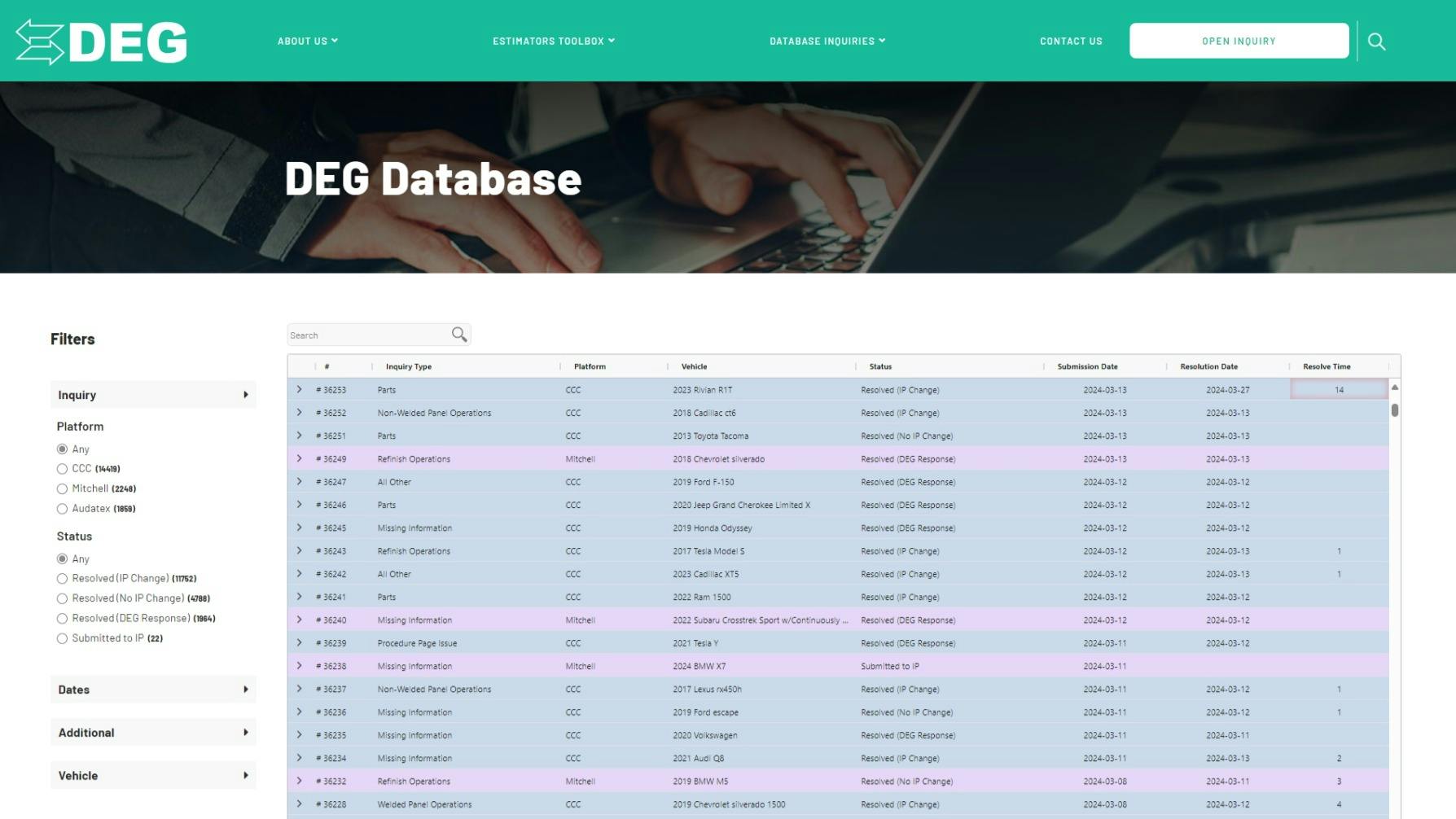Click the DEG logo in header
1456x819 pixels.
coord(101,42)
